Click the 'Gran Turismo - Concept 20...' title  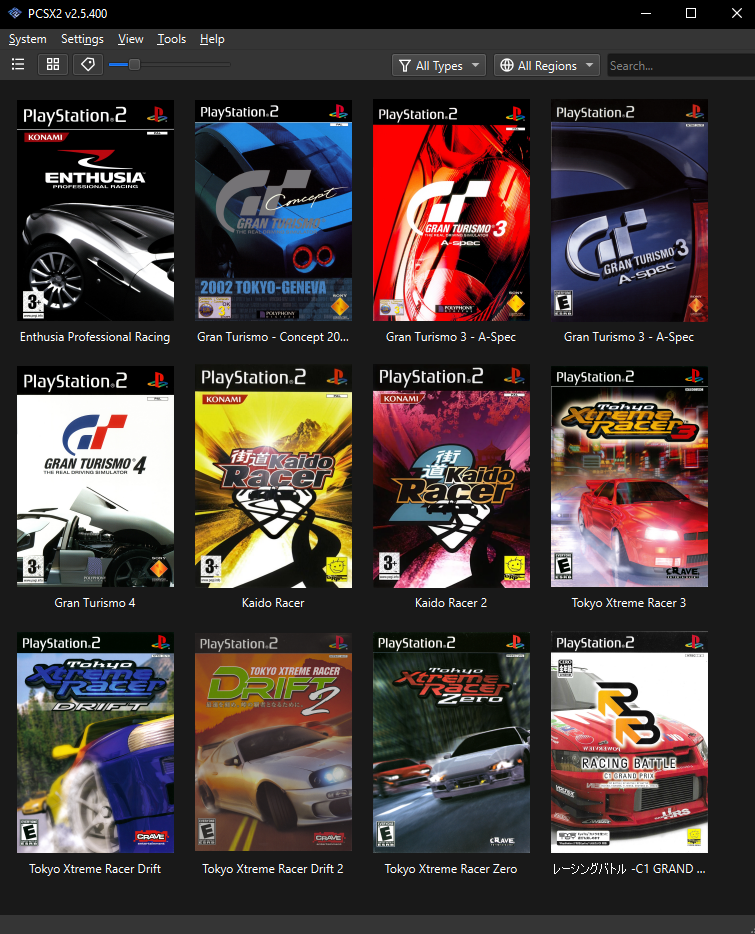point(273,337)
